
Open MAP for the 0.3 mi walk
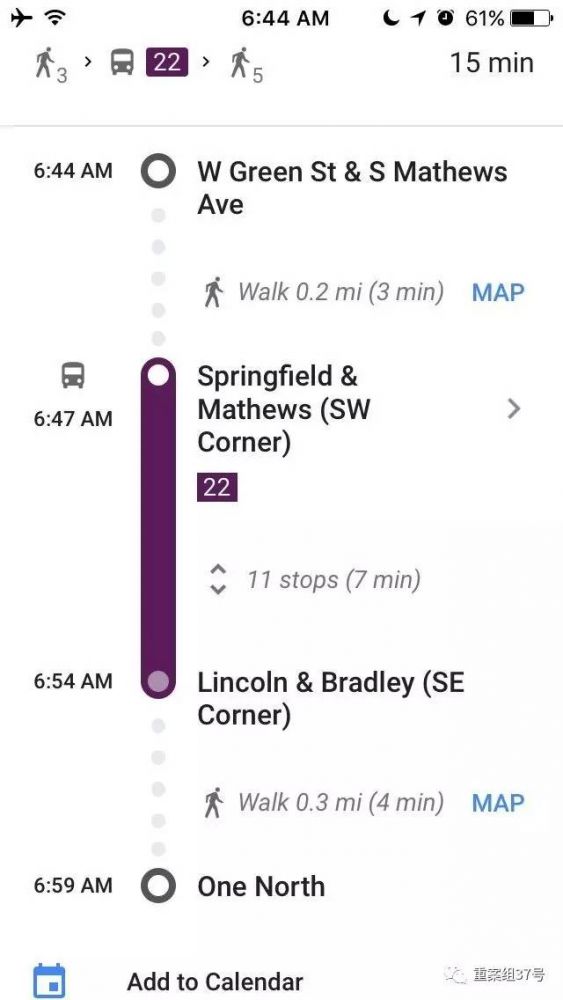click(x=498, y=803)
